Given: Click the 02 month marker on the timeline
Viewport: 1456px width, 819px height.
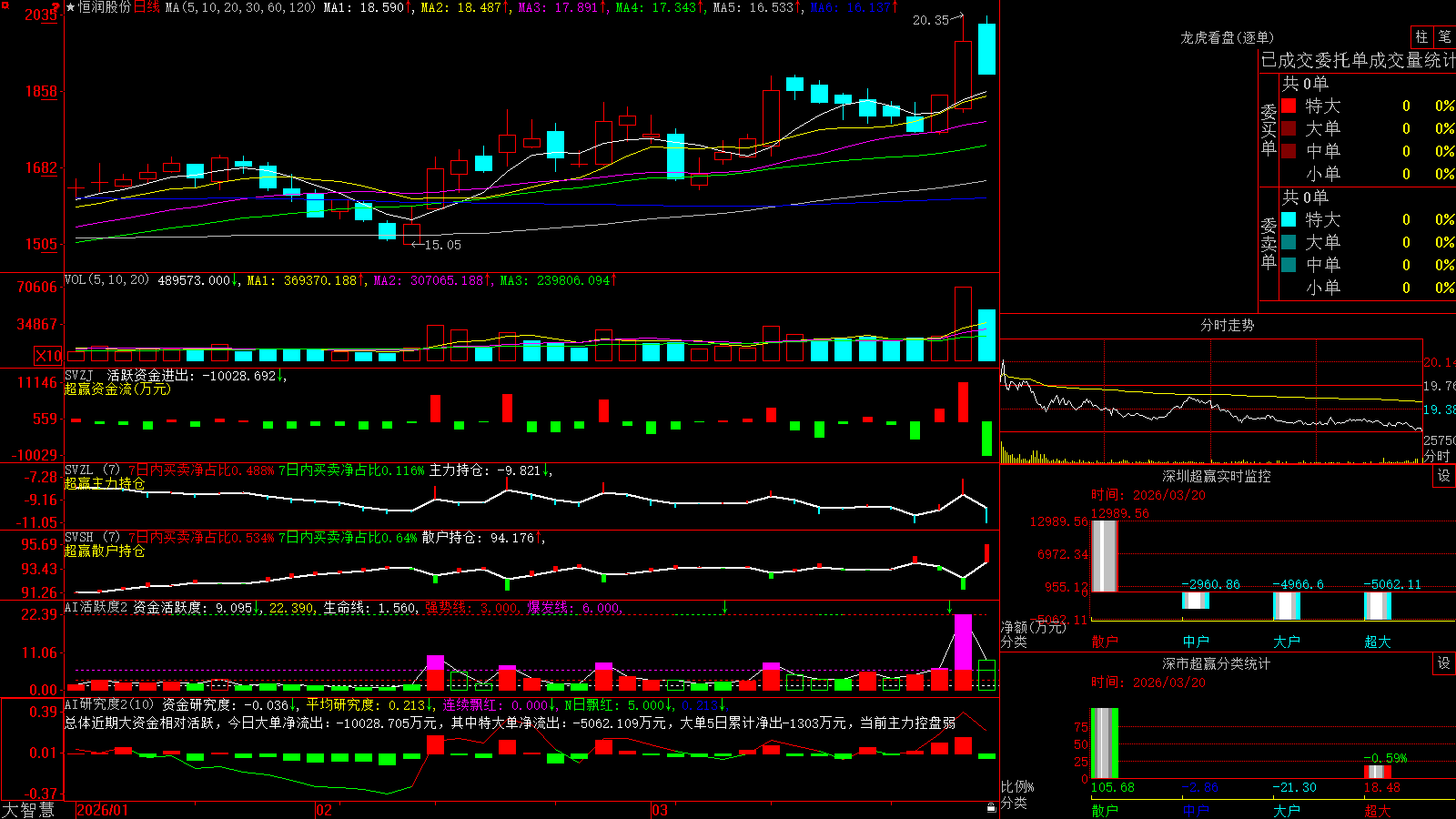Looking at the screenshot, I should [x=324, y=810].
